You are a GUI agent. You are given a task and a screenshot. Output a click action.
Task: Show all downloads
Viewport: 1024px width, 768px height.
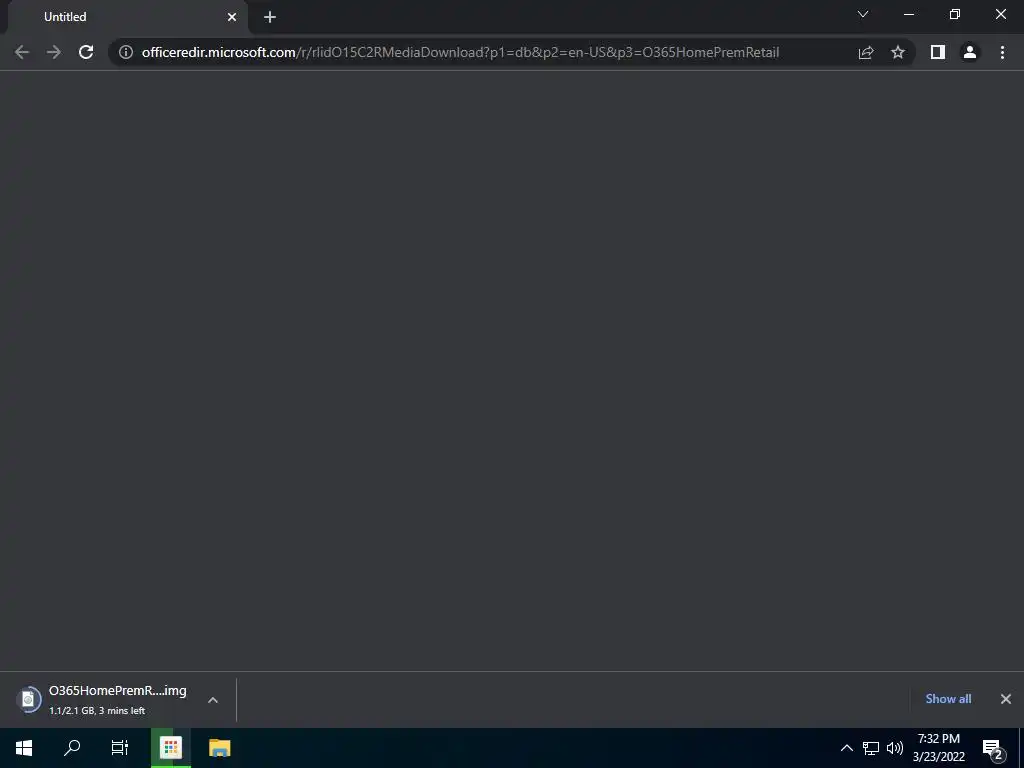click(x=948, y=699)
